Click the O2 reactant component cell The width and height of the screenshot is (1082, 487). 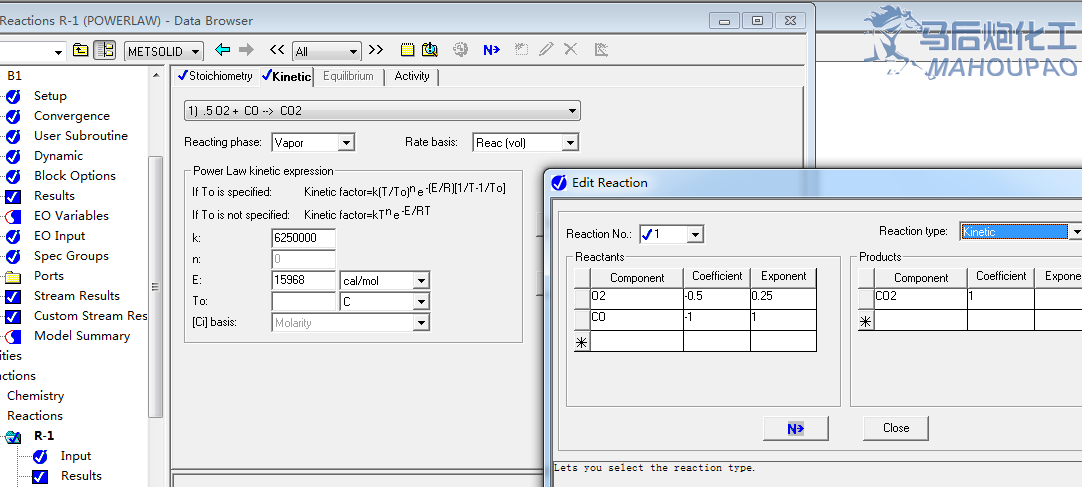[x=637, y=298]
